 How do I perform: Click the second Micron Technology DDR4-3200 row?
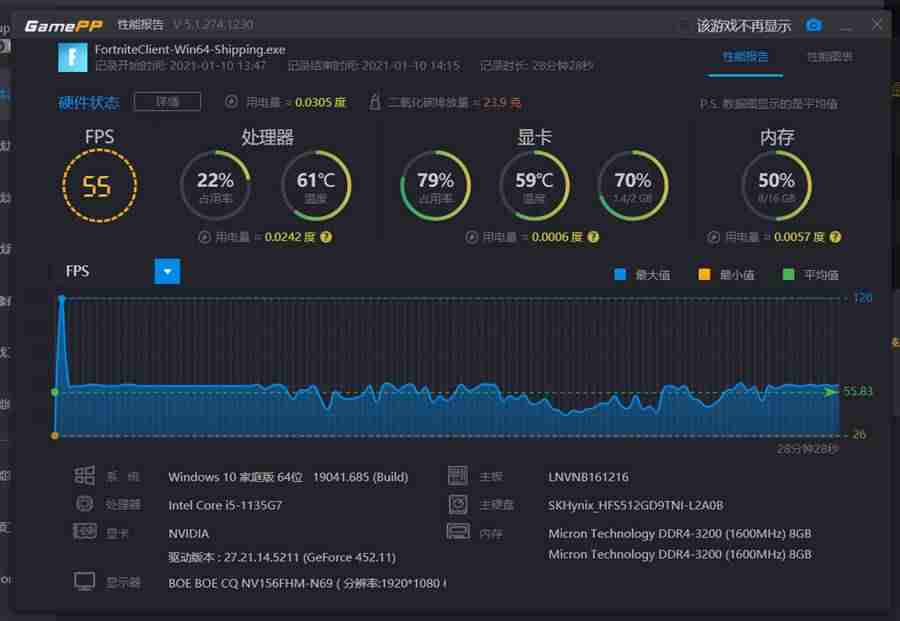pos(680,554)
